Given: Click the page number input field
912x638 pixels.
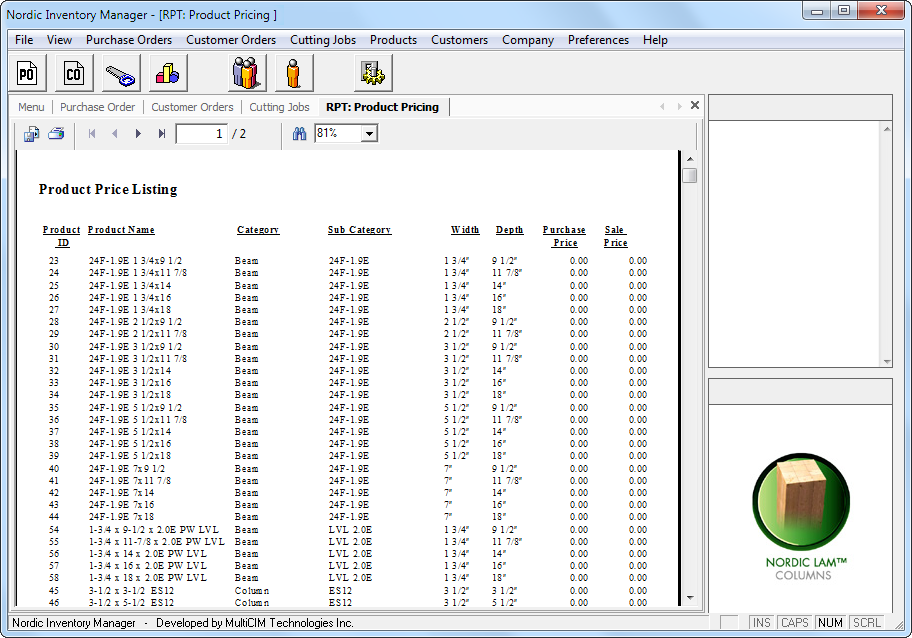Looking at the screenshot, I should [201, 134].
